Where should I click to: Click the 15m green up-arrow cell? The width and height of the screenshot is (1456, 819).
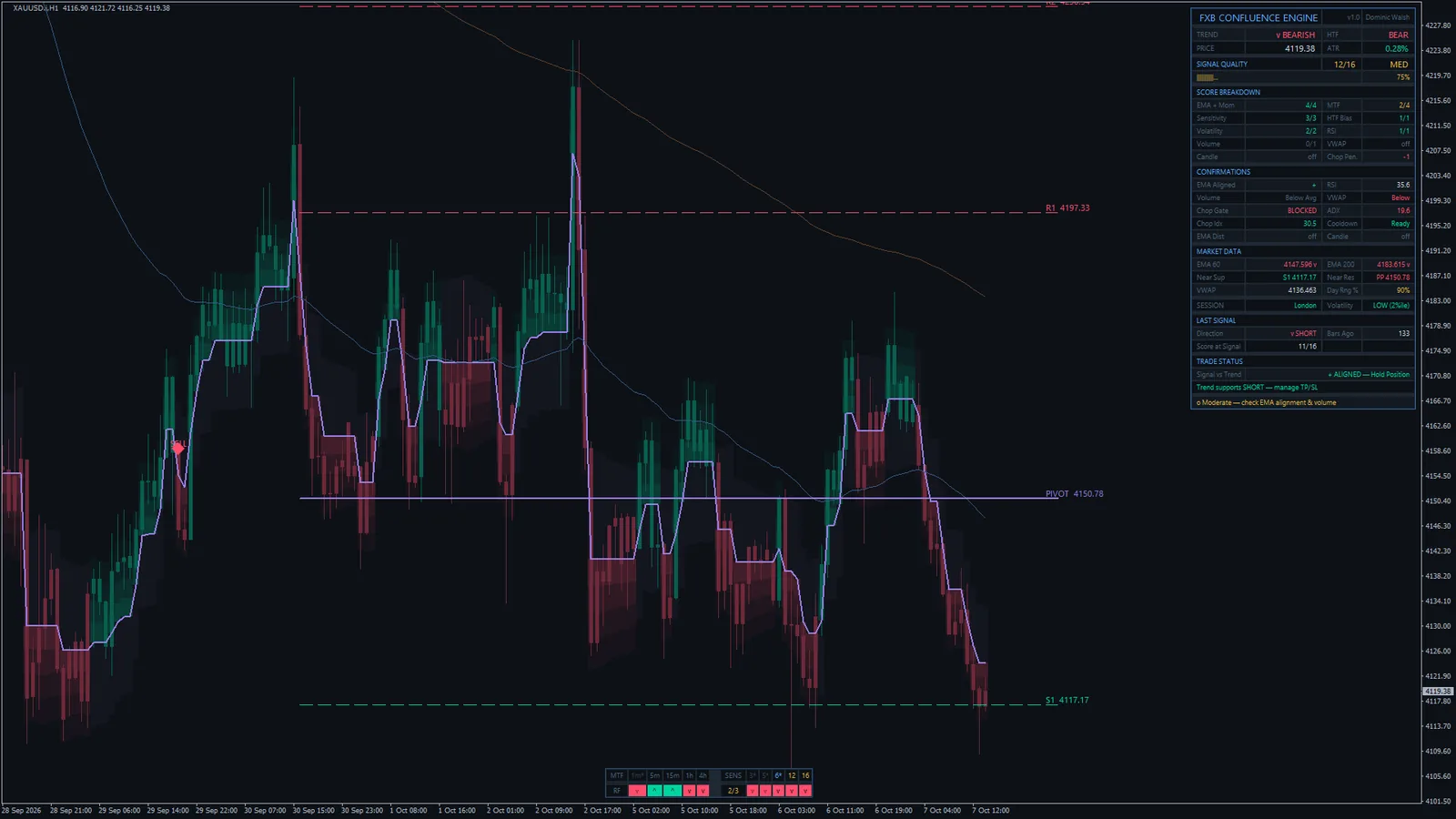672,791
